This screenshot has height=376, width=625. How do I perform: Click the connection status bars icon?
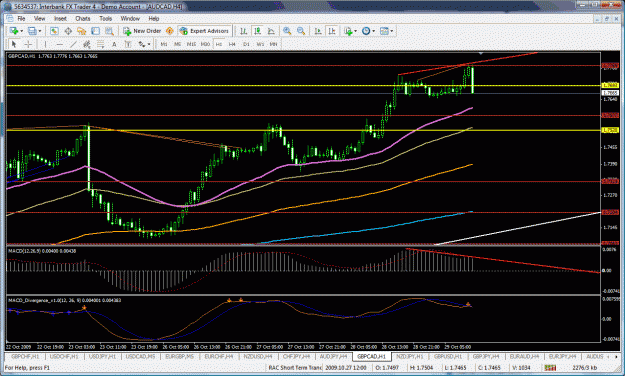click(550, 368)
